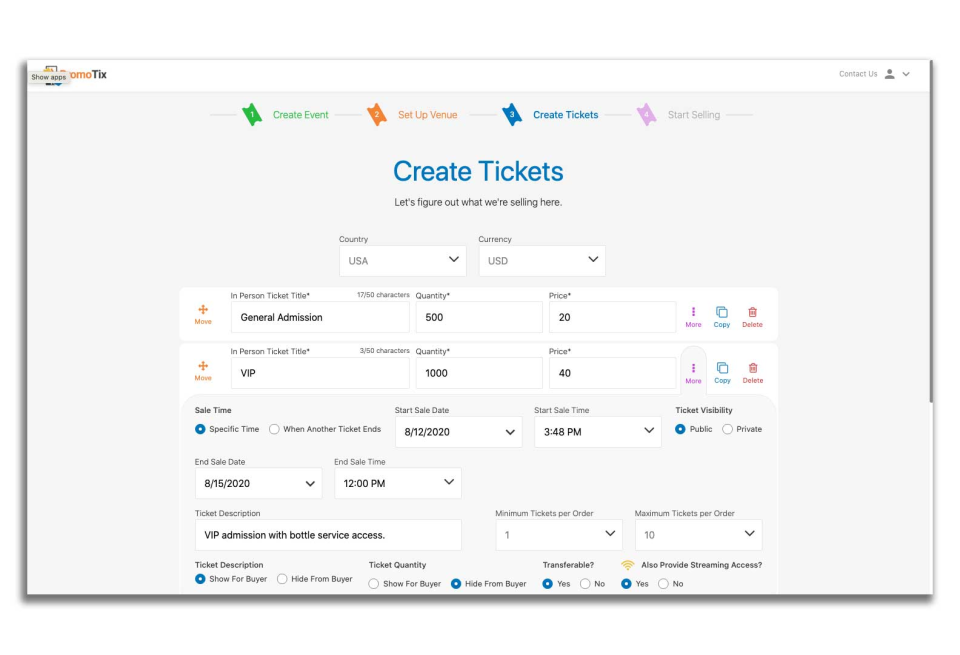Click the Show apps button
Viewport: 960px width, 655px height.
click(x=49, y=76)
